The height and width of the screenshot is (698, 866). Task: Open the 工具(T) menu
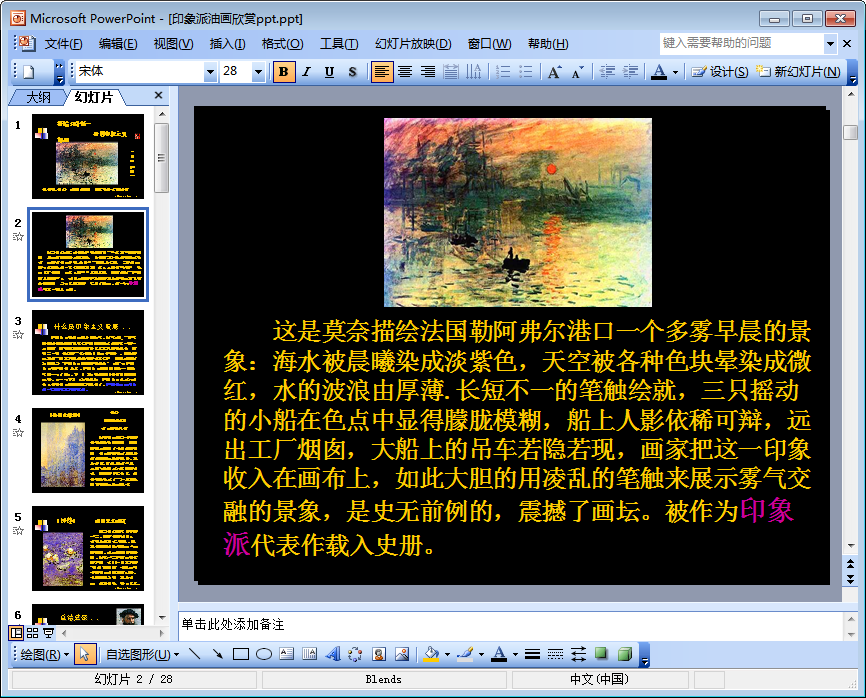[339, 44]
